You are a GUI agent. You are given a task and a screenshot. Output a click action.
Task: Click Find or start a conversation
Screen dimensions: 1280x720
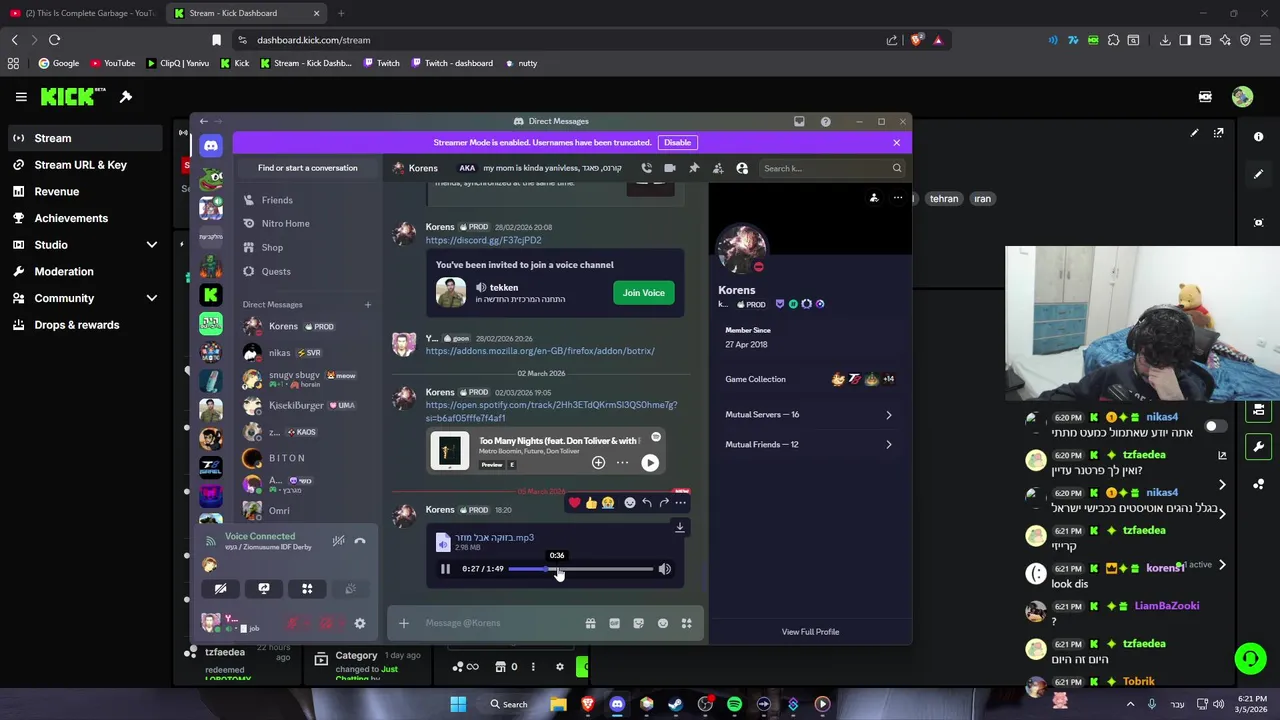pyautogui.click(x=307, y=168)
